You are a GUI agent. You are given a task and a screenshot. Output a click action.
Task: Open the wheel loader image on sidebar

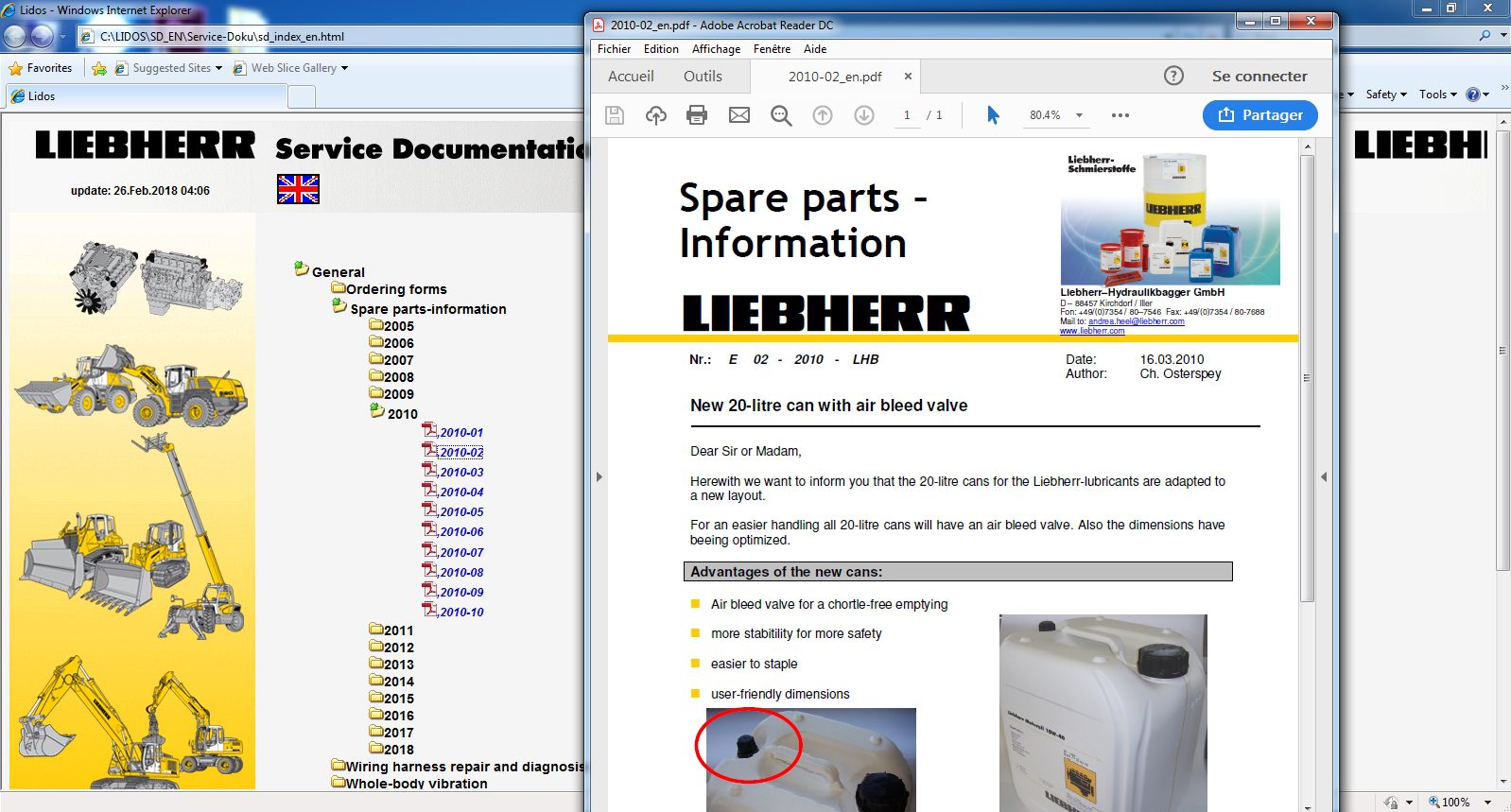pos(131,385)
